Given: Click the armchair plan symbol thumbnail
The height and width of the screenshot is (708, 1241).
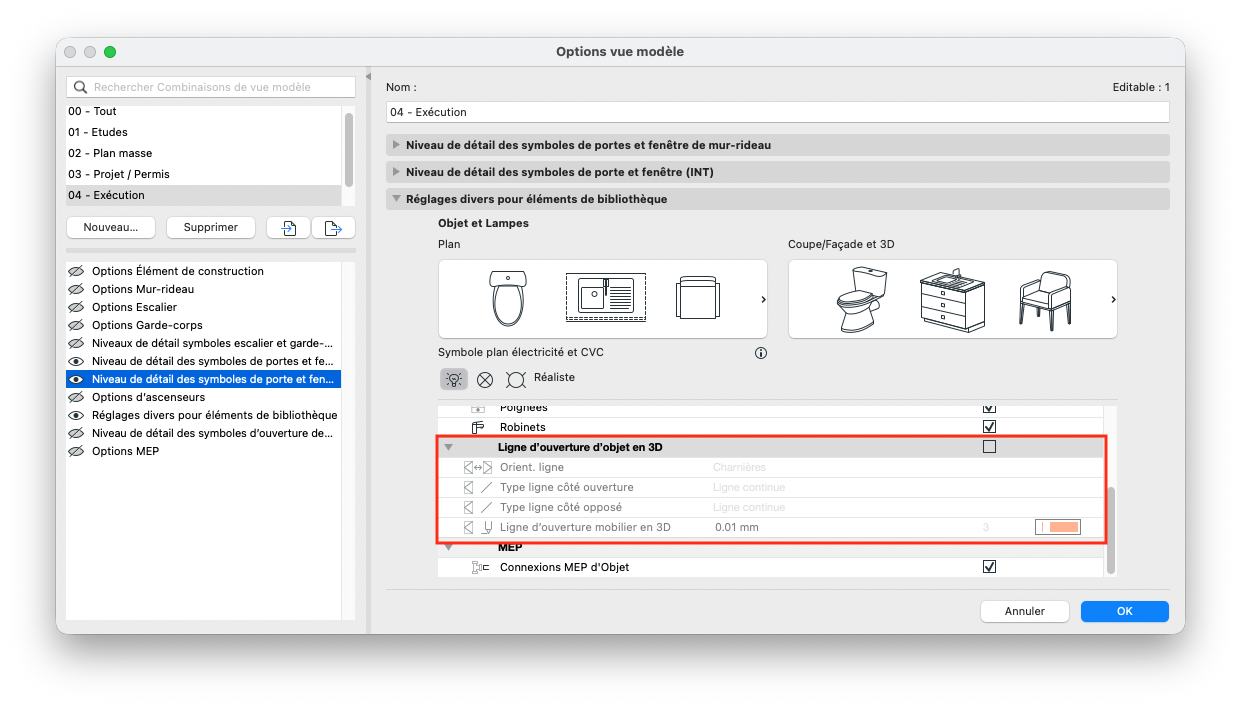Looking at the screenshot, I should [x=696, y=298].
